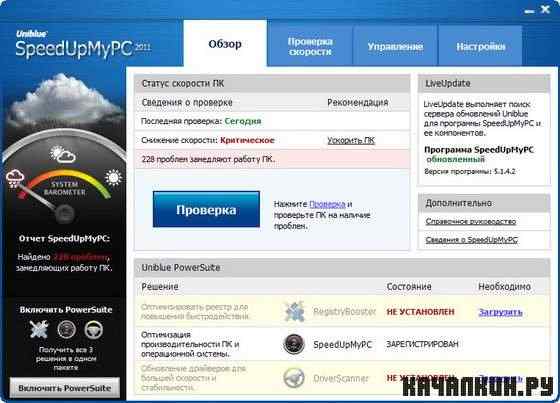Image resolution: width=560 pixels, height=403 pixels.
Task: Click the SpeedUpMyPC round product icon
Action: pos(294,344)
